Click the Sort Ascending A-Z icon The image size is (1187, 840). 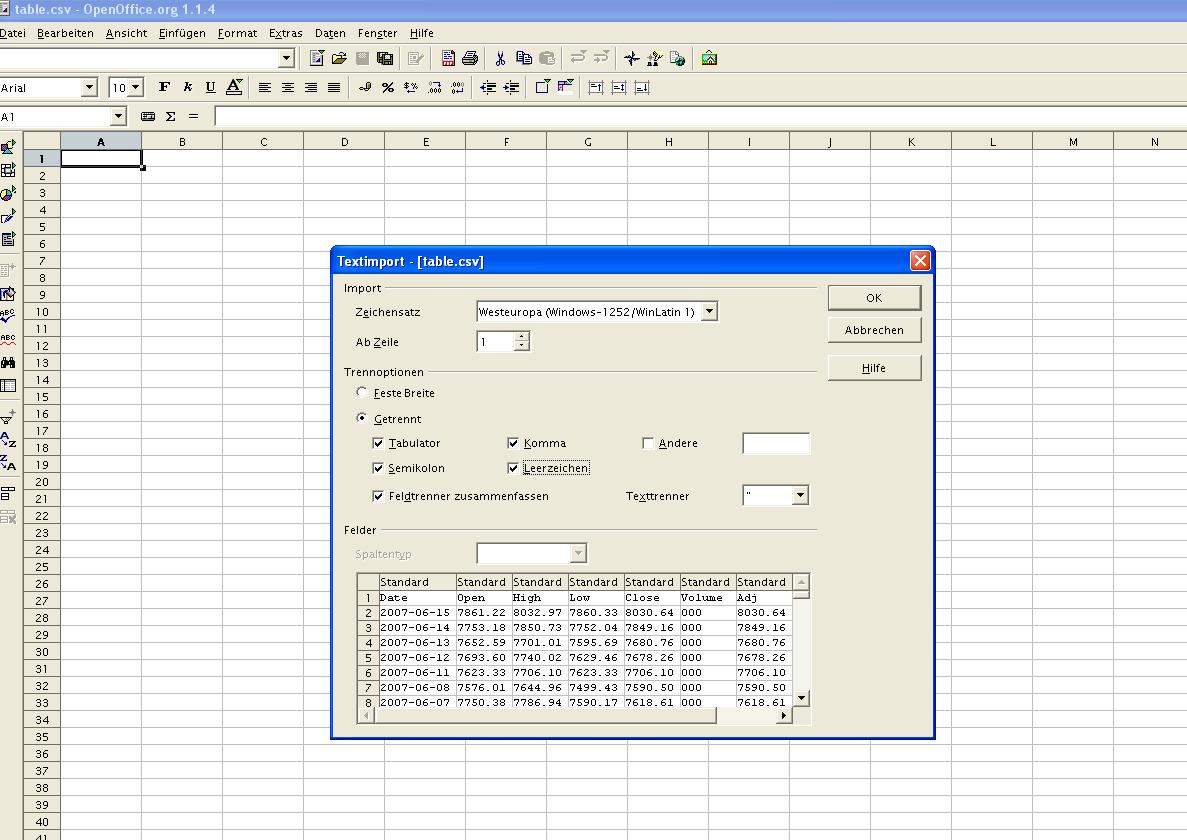pyautogui.click(x=8, y=440)
